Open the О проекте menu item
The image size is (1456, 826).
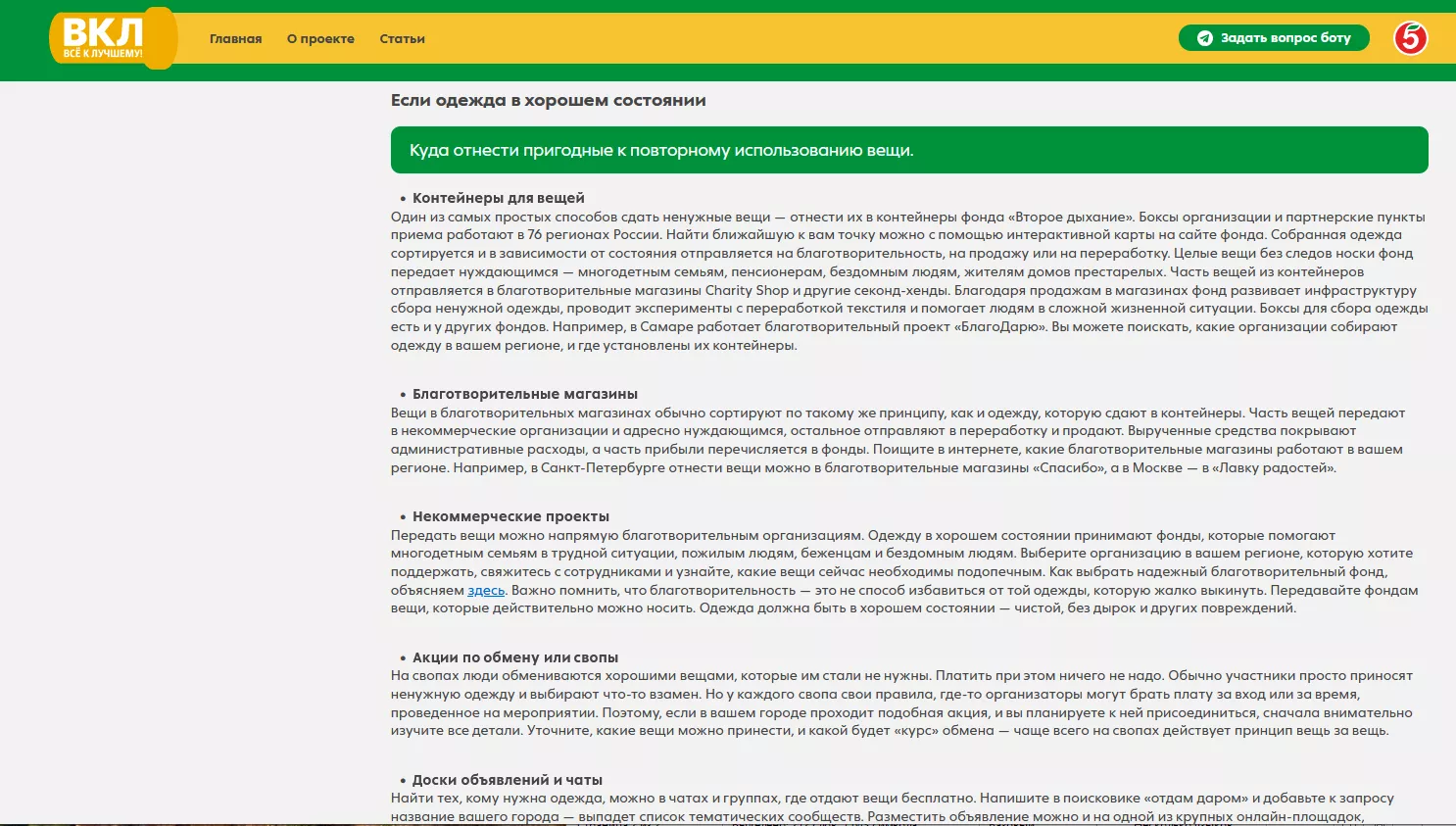pyautogui.click(x=320, y=39)
